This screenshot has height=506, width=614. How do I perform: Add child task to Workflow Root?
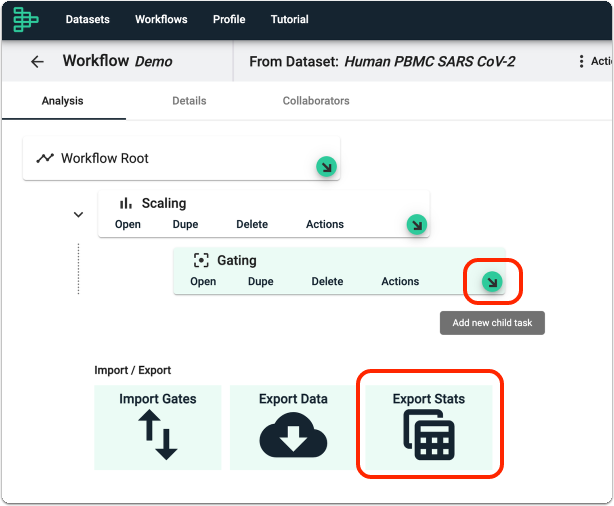(326, 167)
